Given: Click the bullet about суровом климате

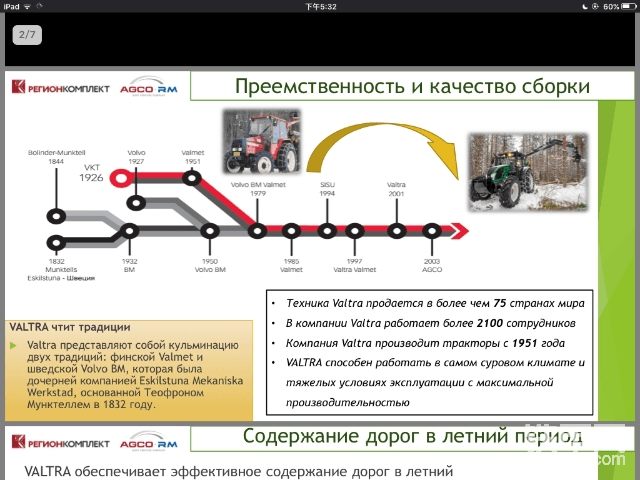Looking at the screenshot, I should pos(435,382).
